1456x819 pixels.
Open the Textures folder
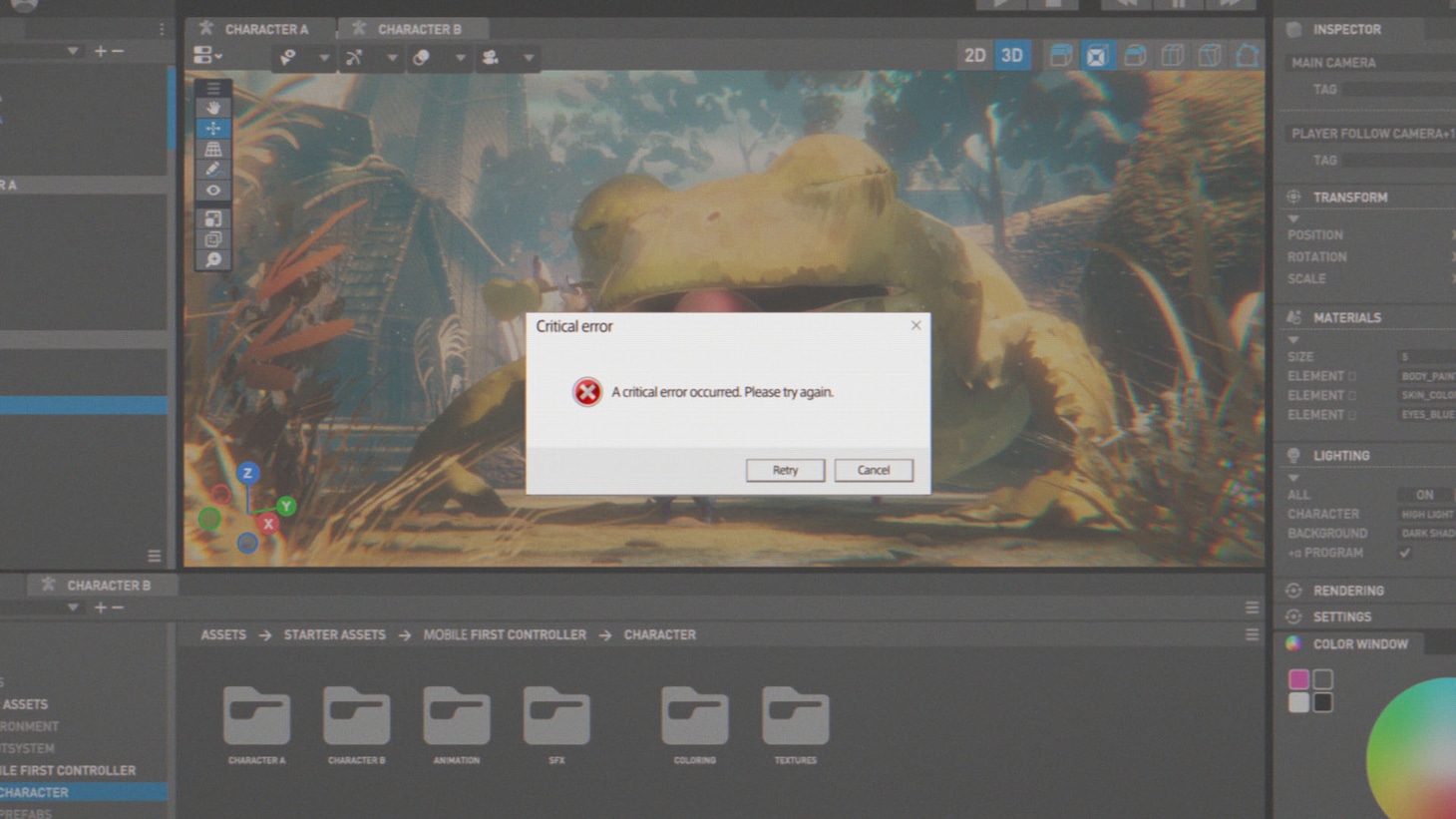795,725
